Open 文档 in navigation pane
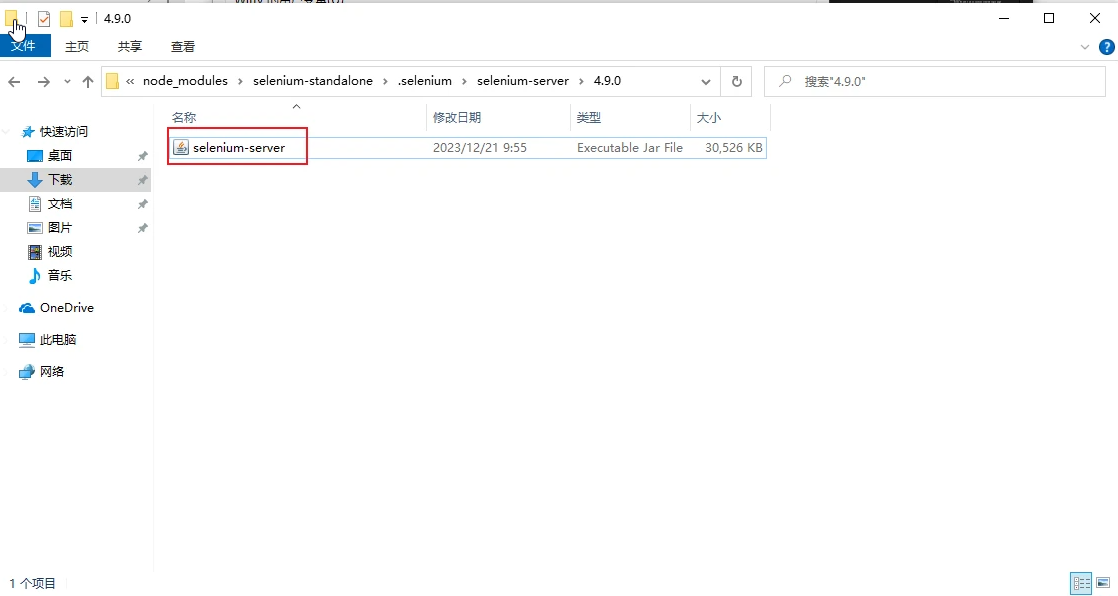Image resolution: width=1118 pixels, height=596 pixels. click(x=60, y=204)
